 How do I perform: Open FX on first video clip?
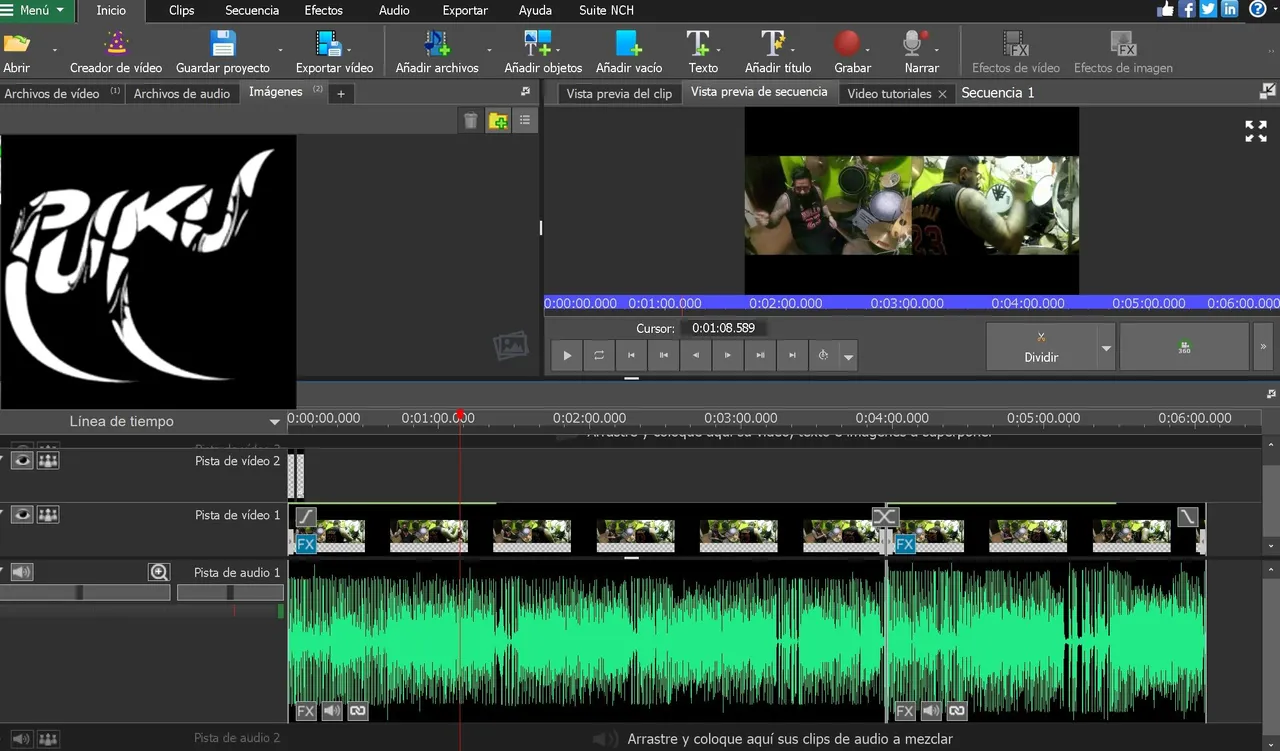[x=306, y=545]
